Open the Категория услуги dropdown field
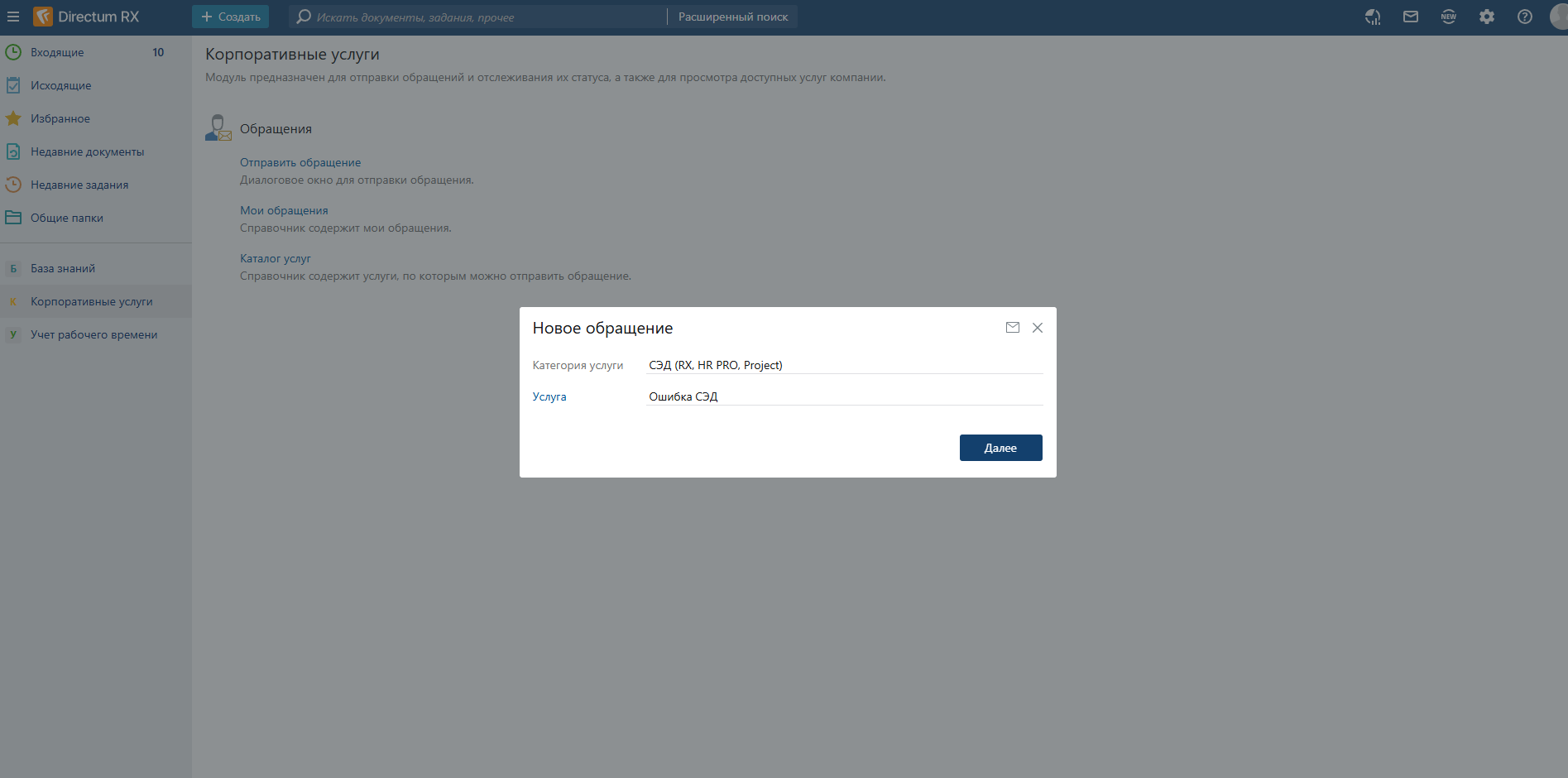Viewport: 1568px width, 778px height. pyautogui.click(x=844, y=365)
